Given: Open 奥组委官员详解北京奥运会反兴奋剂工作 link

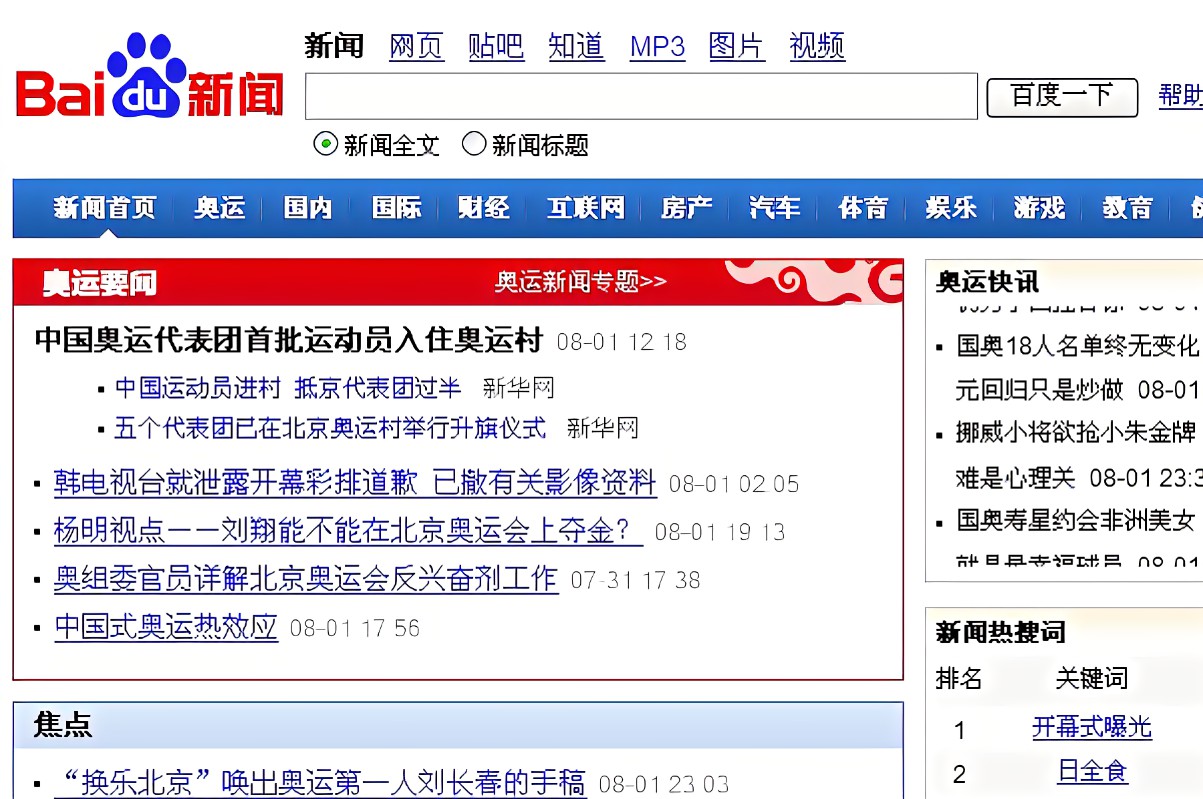Looking at the screenshot, I should point(306,579).
